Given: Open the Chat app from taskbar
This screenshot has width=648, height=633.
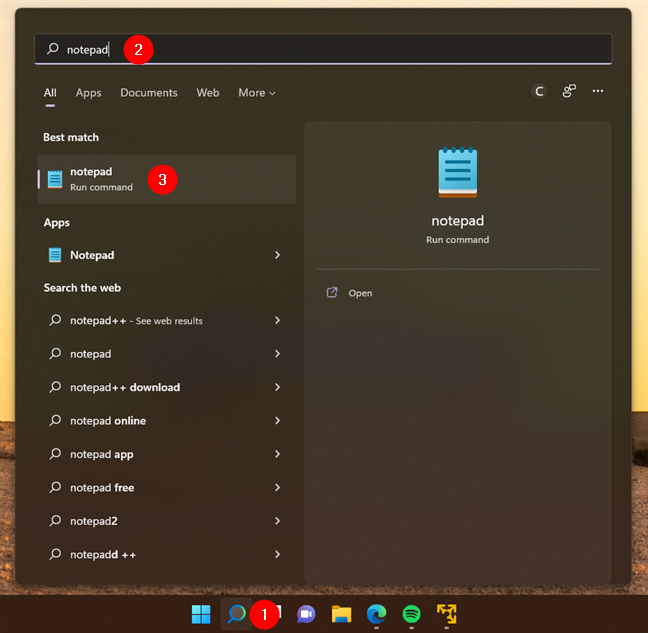Looking at the screenshot, I should [x=306, y=614].
